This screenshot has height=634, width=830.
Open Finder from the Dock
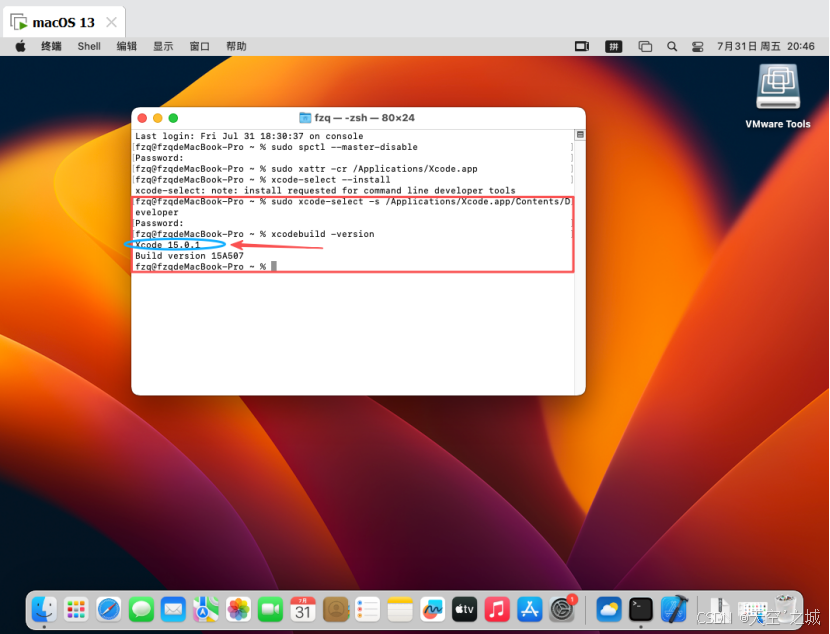[44, 610]
